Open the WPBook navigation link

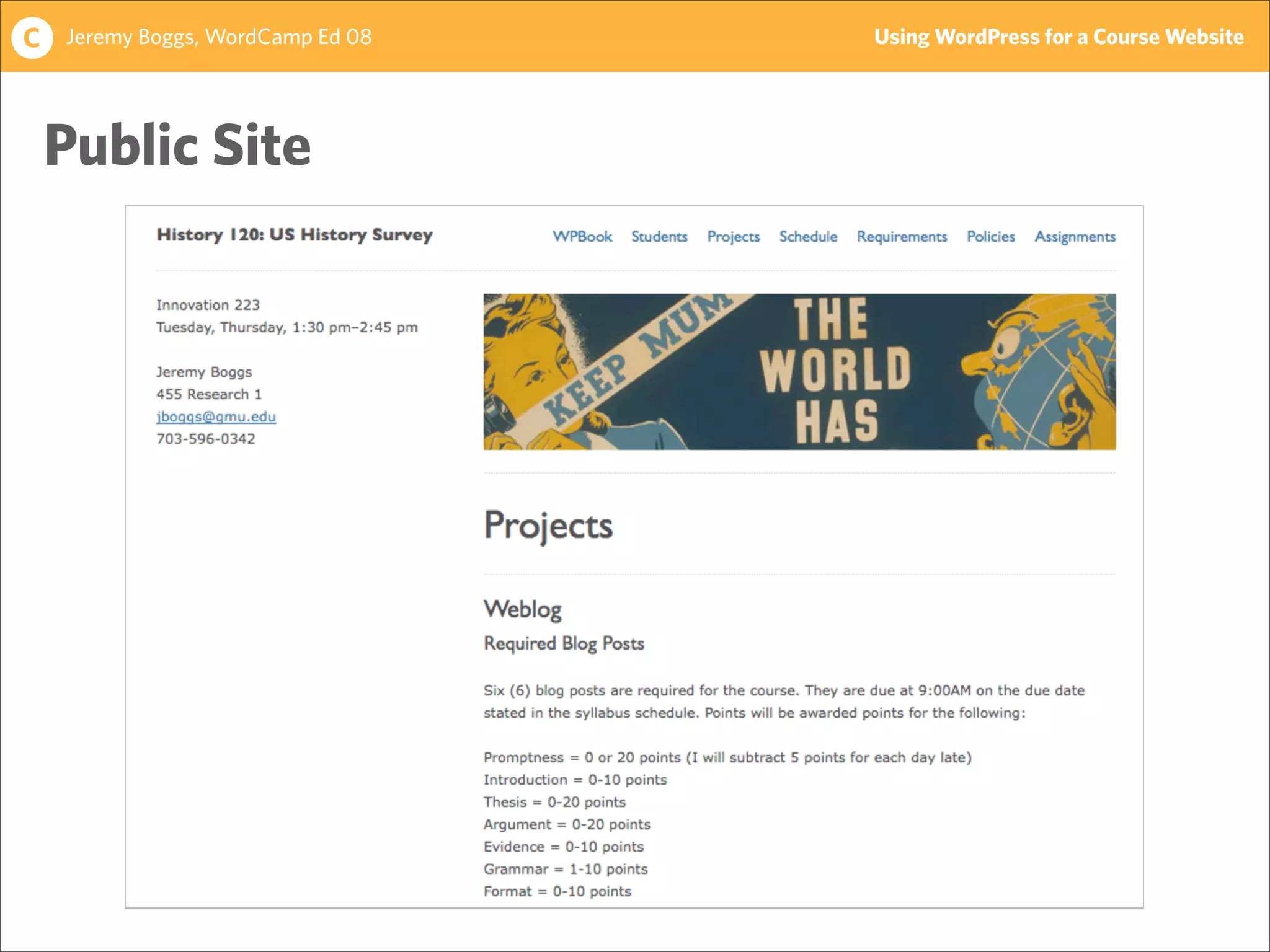tap(582, 237)
